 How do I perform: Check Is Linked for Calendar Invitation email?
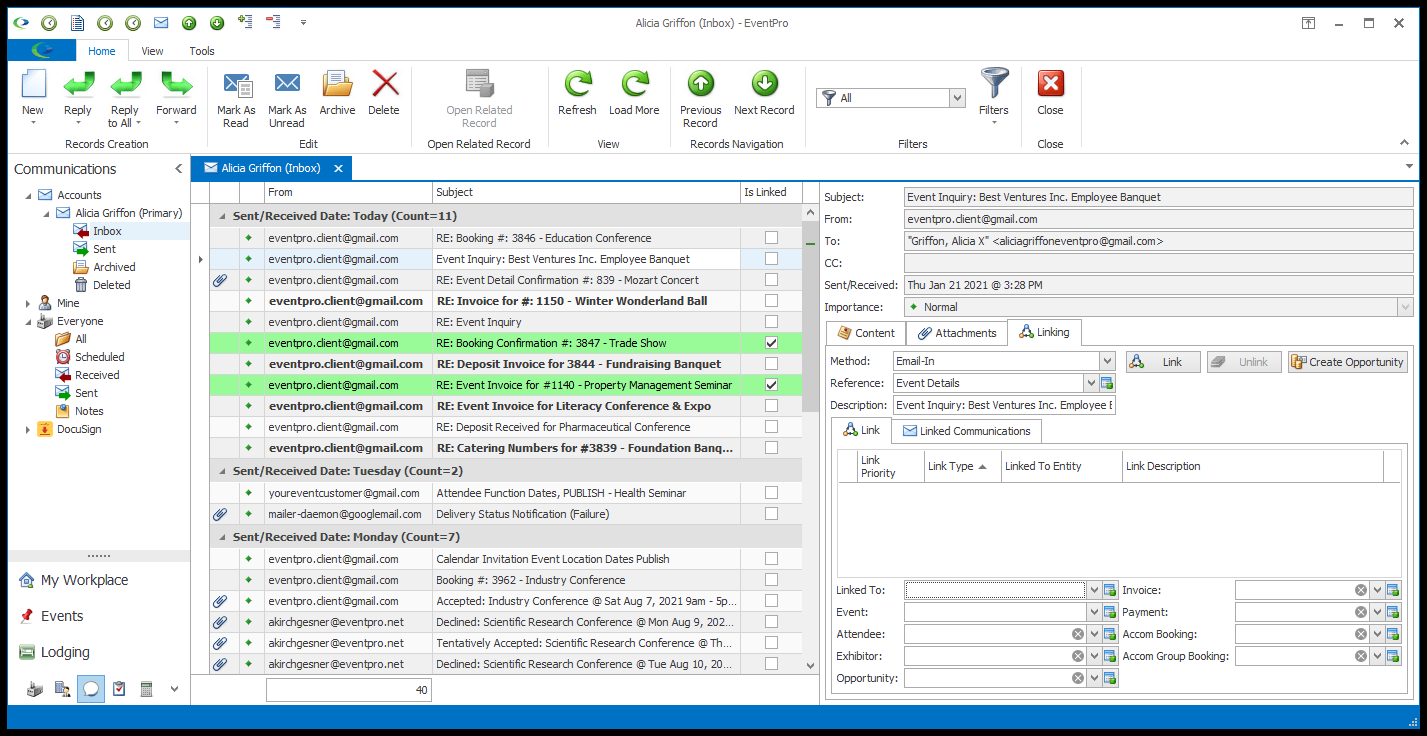pos(771,559)
